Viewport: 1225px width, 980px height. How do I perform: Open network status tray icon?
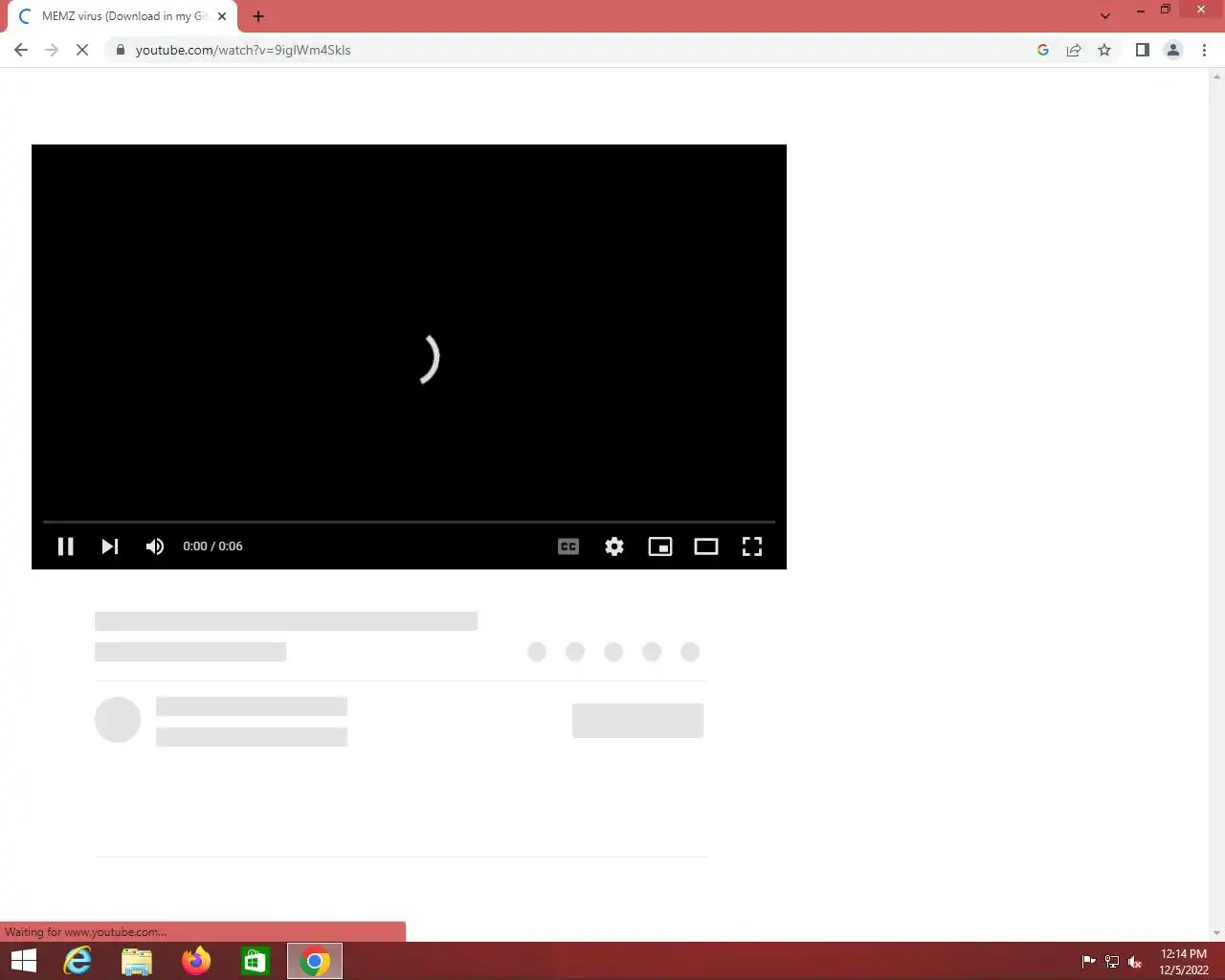pyautogui.click(x=1112, y=962)
